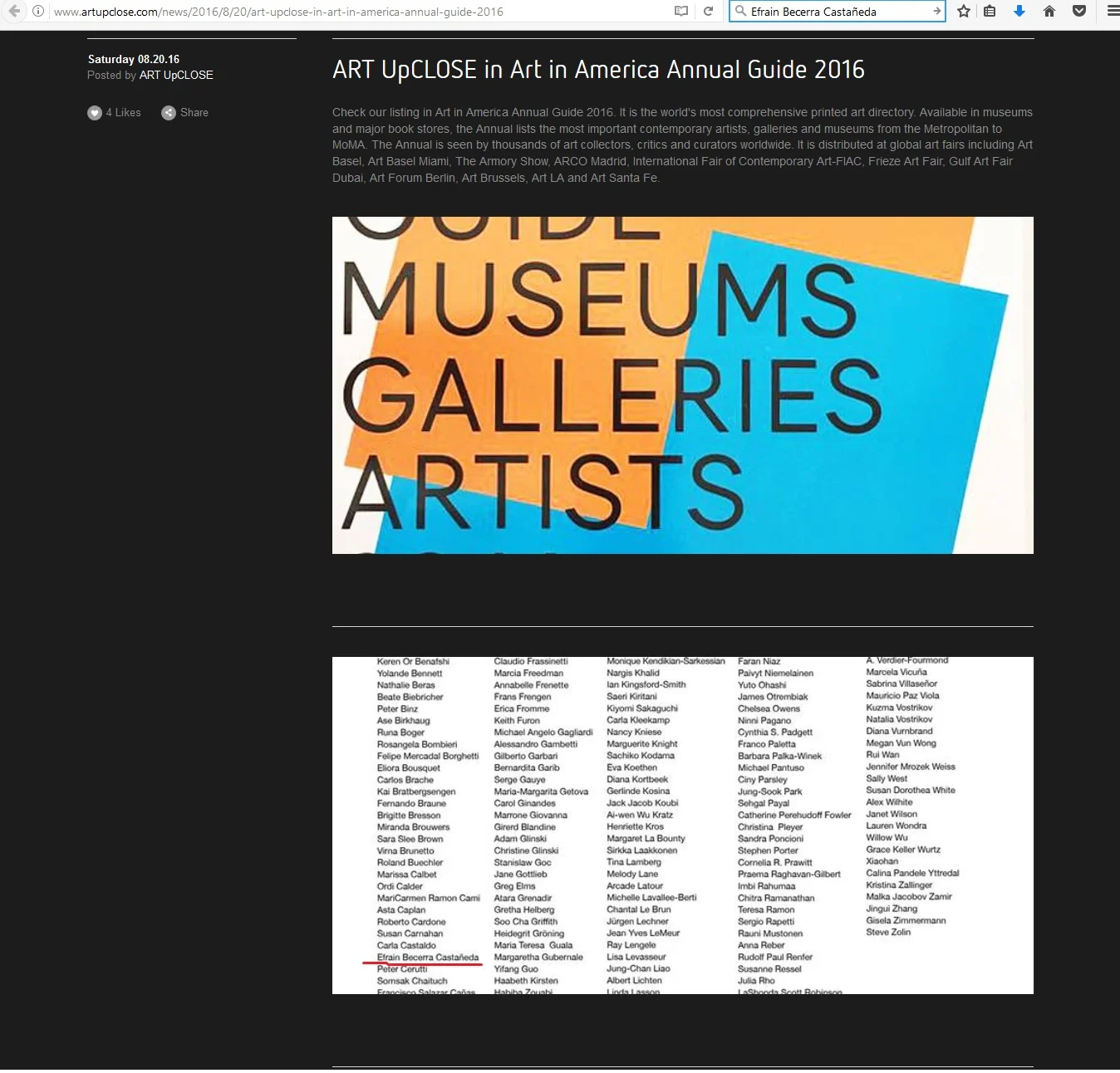Submit search with the go arrow
The image size is (1120, 1073).
tap(937, 12)
